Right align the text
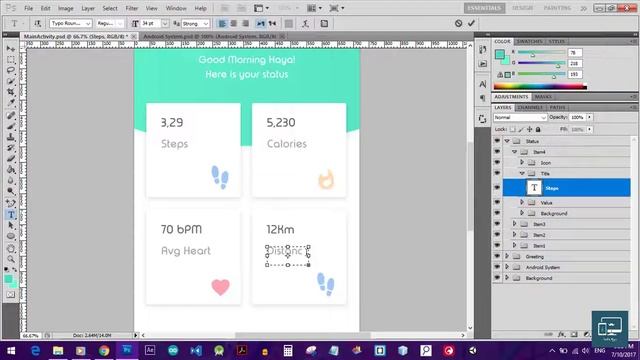Screen dimensions: 640x360 (x=245, y=24)
